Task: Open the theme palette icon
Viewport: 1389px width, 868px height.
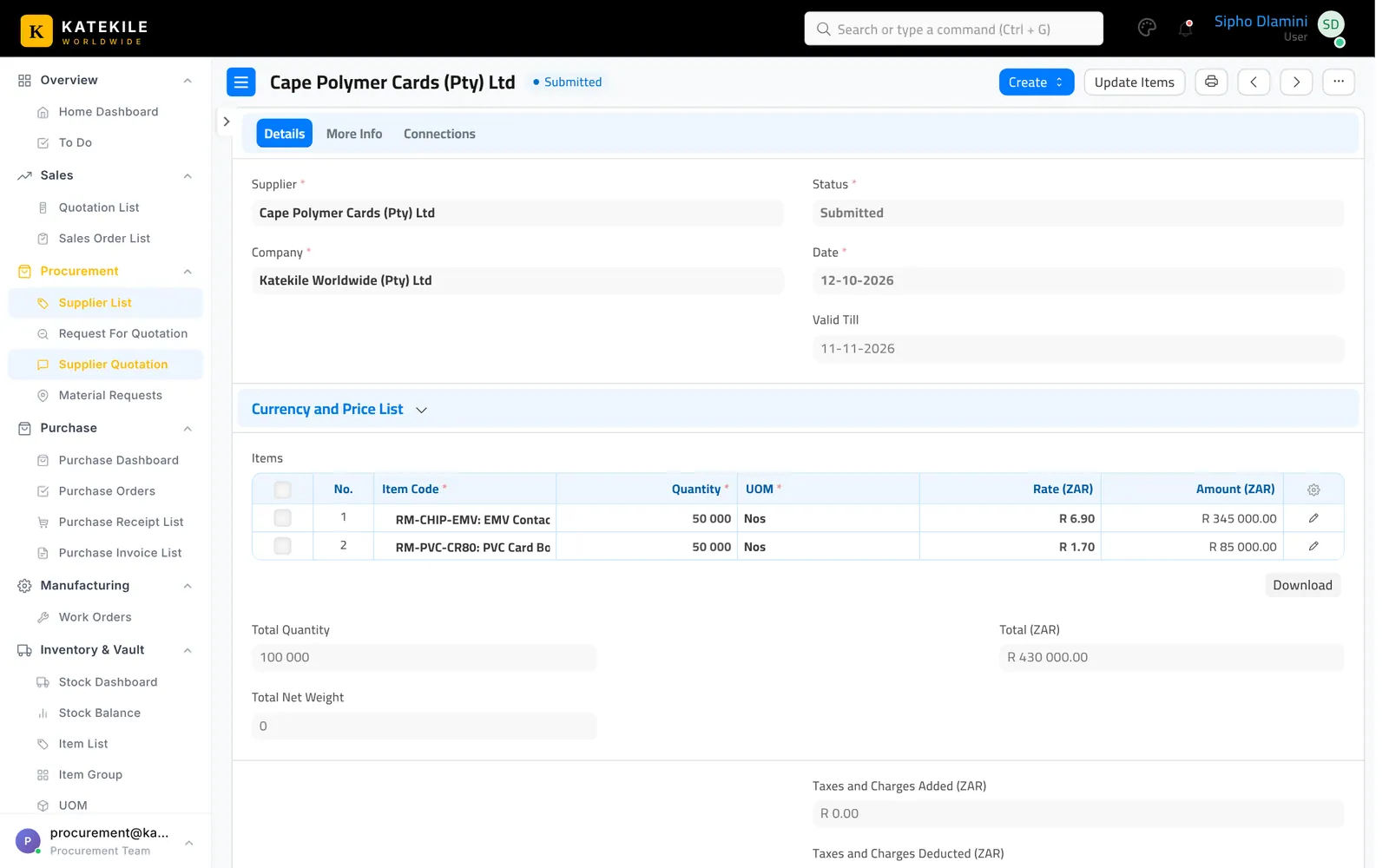Action: point(1147,28)
